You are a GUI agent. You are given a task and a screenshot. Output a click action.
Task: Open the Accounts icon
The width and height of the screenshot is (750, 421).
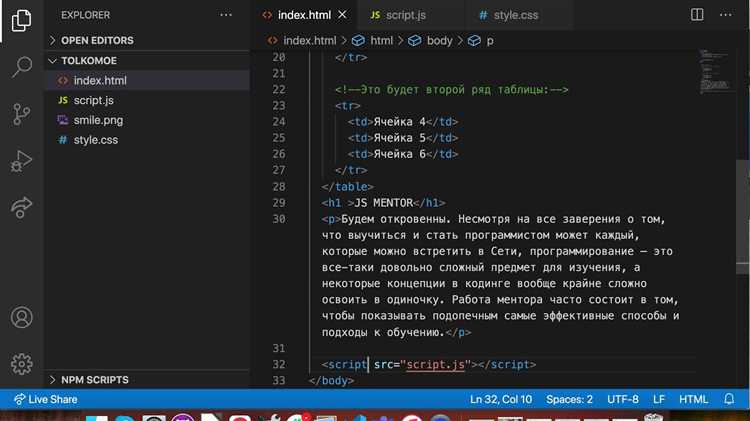(21, 318)
